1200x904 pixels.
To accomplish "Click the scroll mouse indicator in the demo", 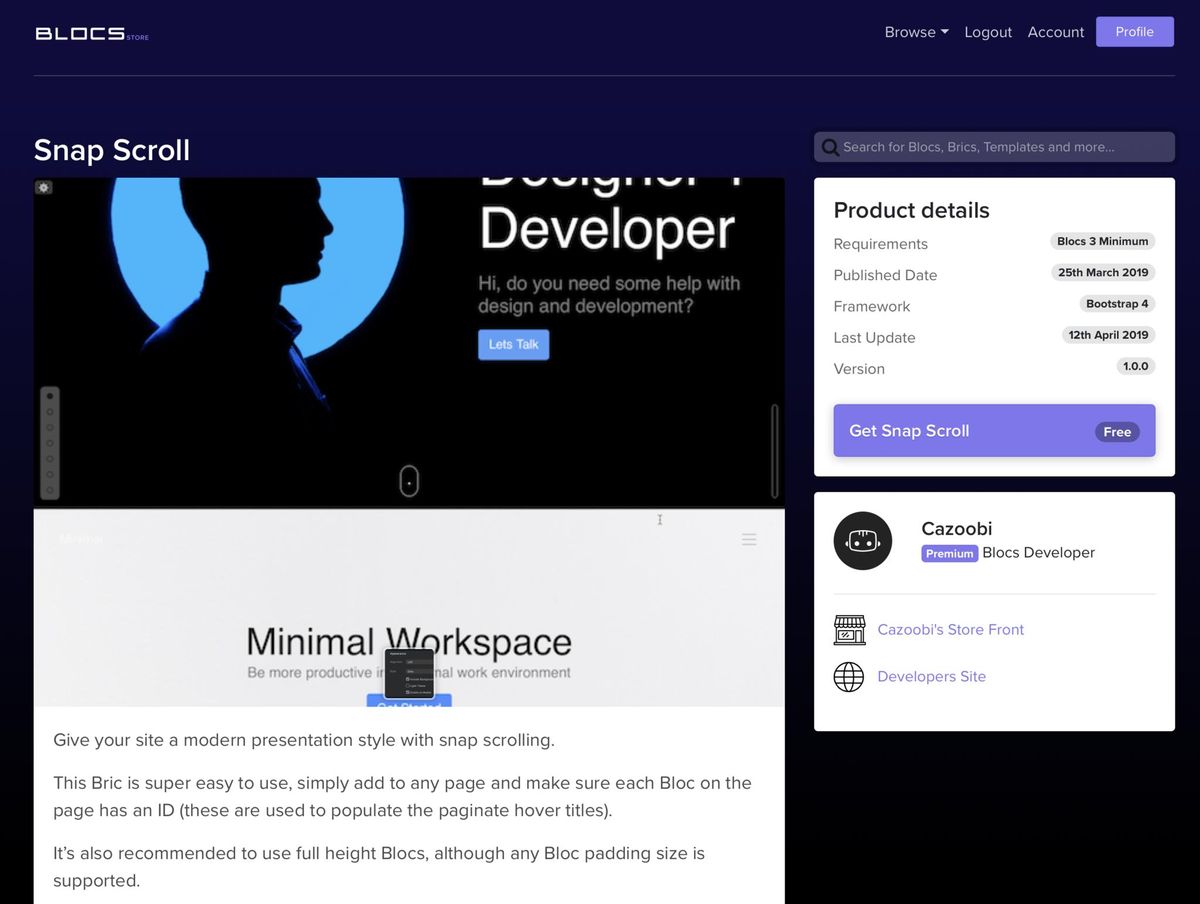I will (x=409, y=481).
